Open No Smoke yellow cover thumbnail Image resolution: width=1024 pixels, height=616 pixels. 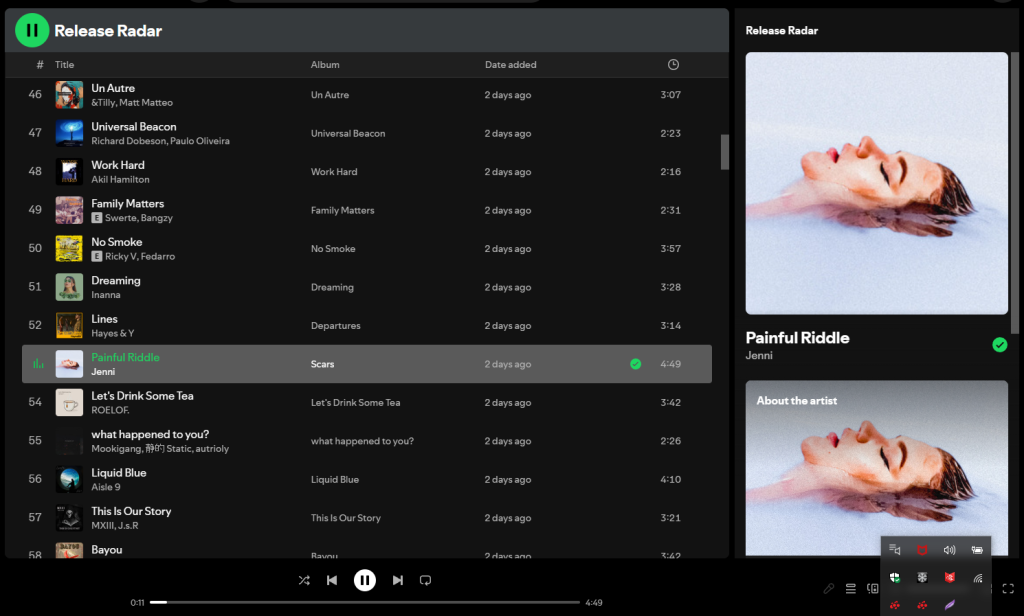(x=69, y=248)
